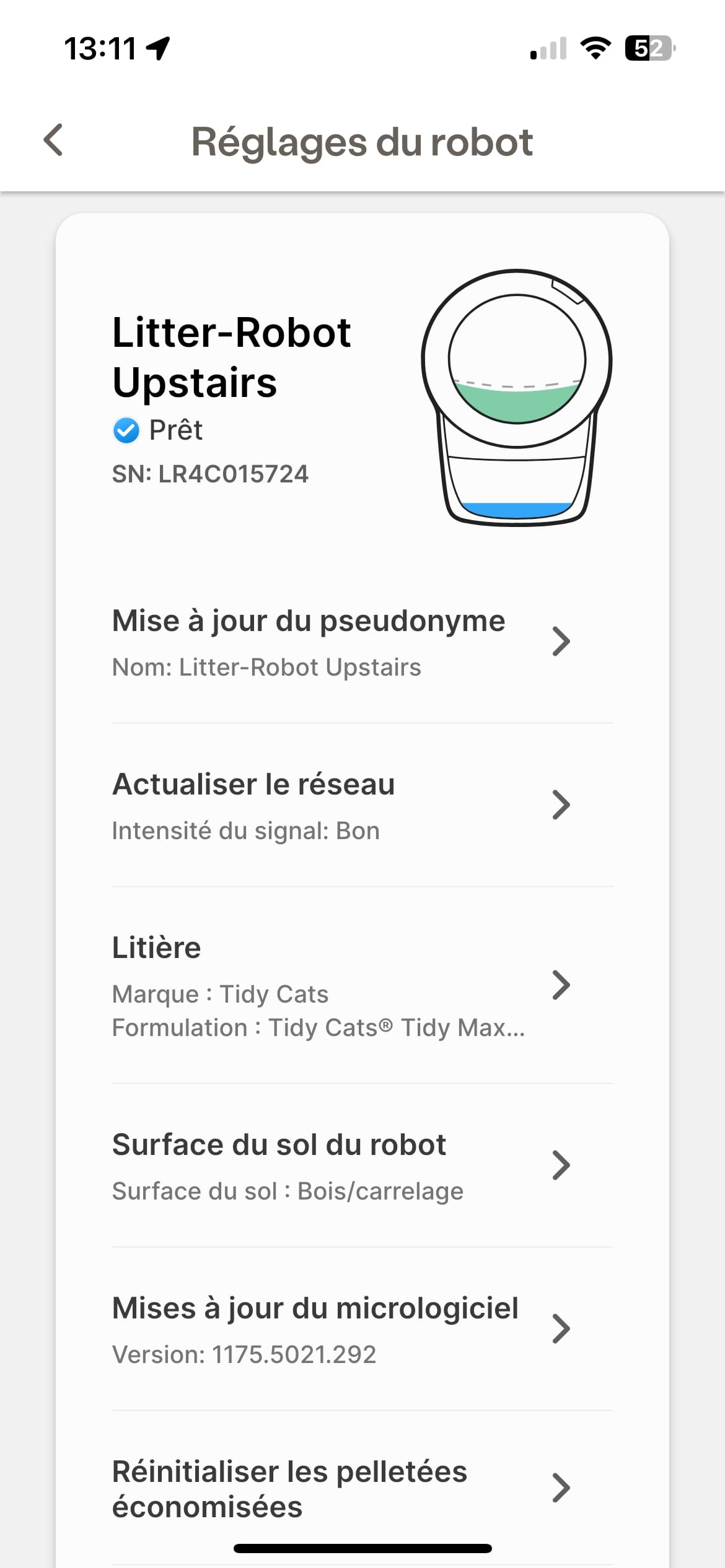Image resolution: width=725 pixels, height=1568 pixels.
Task: Tap the back arrow icon
Action: [54, 140]
